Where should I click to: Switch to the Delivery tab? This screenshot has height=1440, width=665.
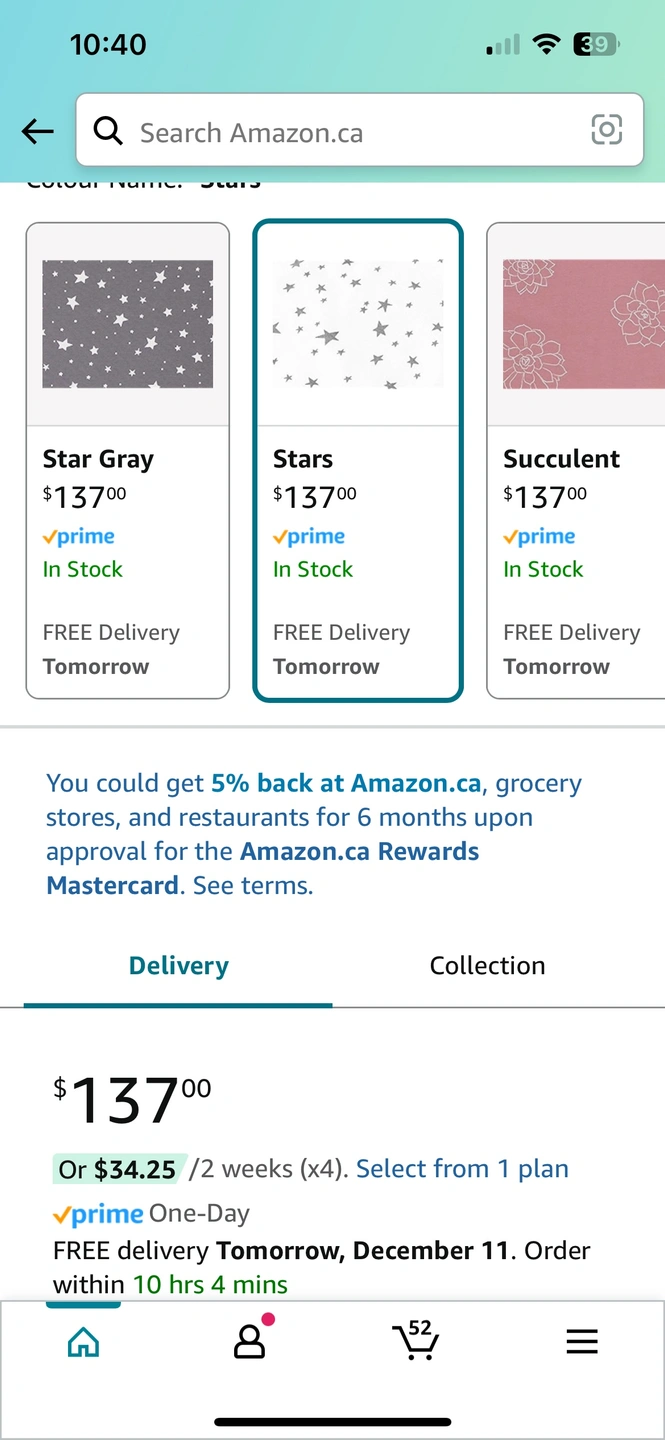[x=179, y=966]
